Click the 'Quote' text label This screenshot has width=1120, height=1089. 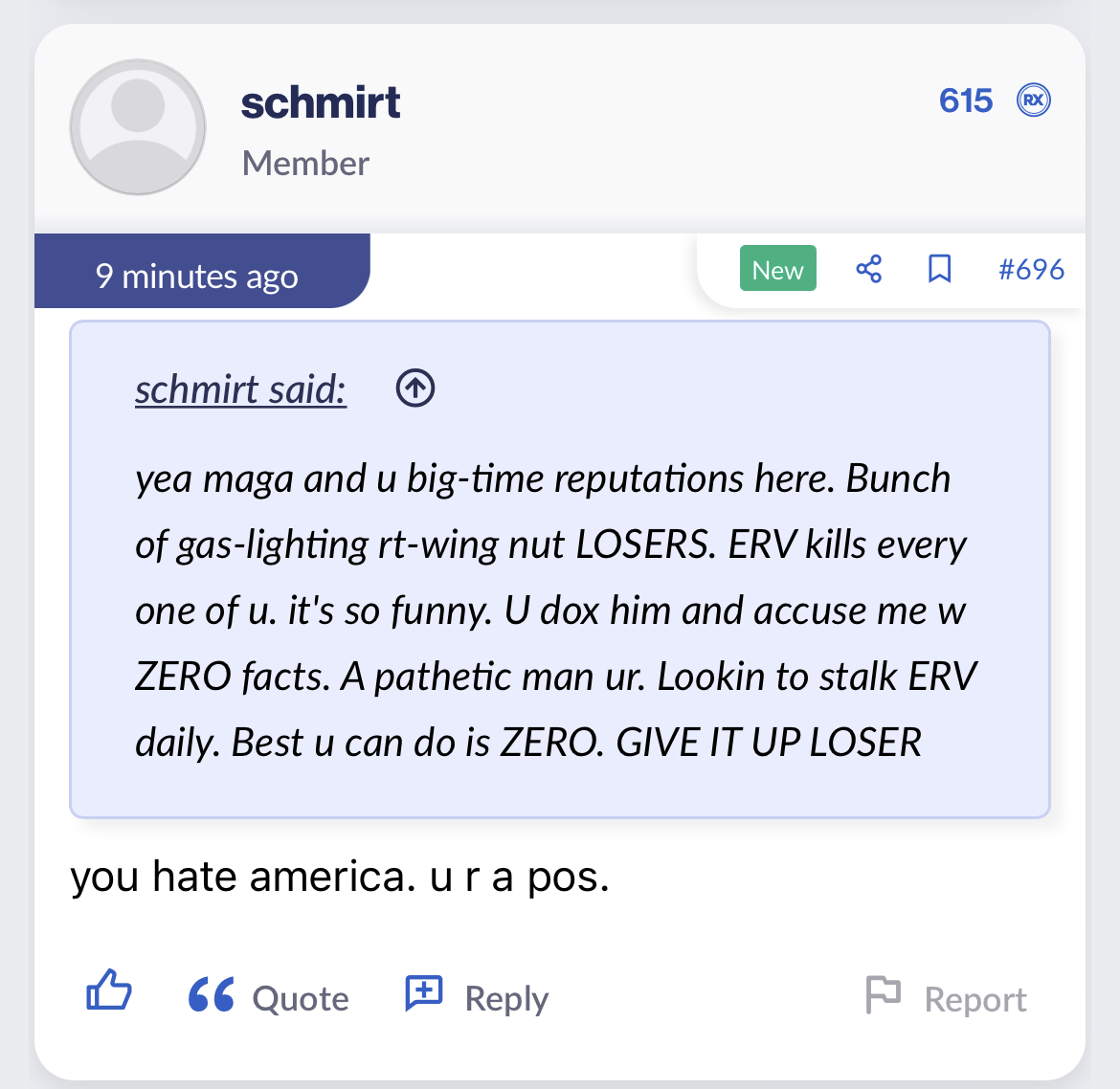(301, 998)
